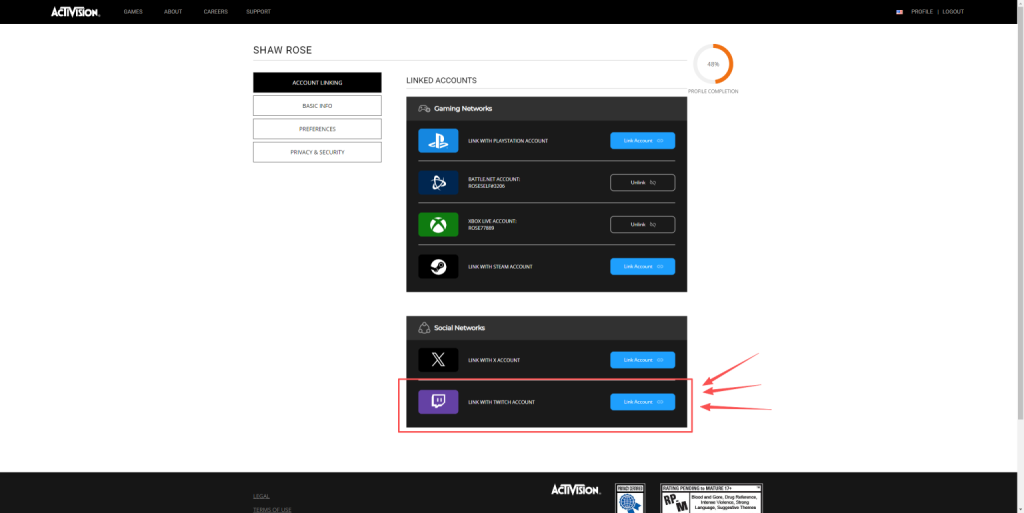Click the Logout link
The height and width of the screenshot is (513, 1024).
click(953, 12)
